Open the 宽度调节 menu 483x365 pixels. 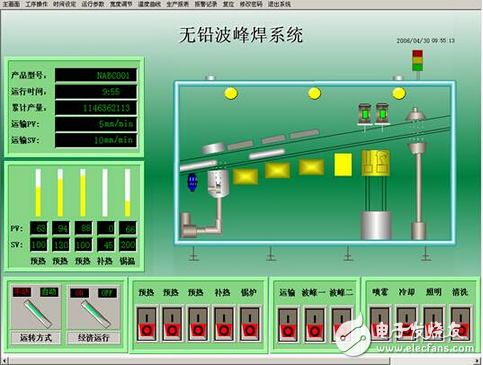pyautogui.click(x=121, y=4)
